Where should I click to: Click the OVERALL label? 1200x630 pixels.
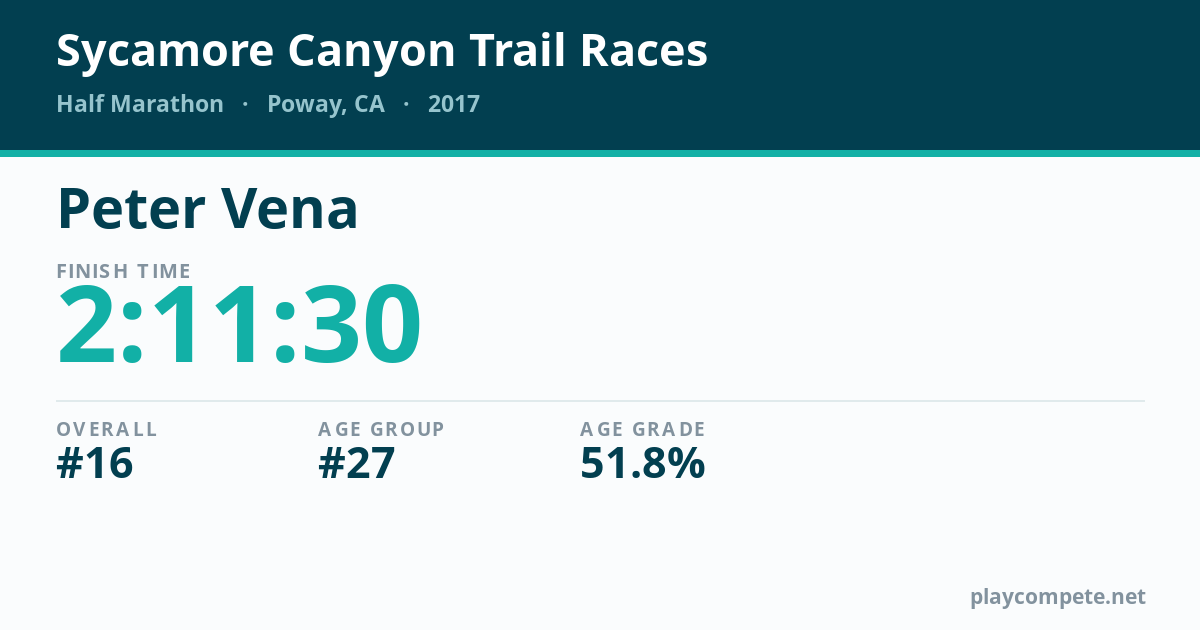tap(107, 429)
